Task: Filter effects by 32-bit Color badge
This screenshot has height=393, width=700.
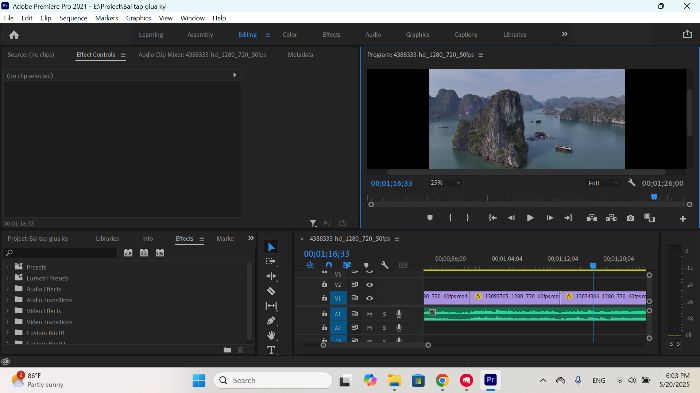Action: pos(144,253)
